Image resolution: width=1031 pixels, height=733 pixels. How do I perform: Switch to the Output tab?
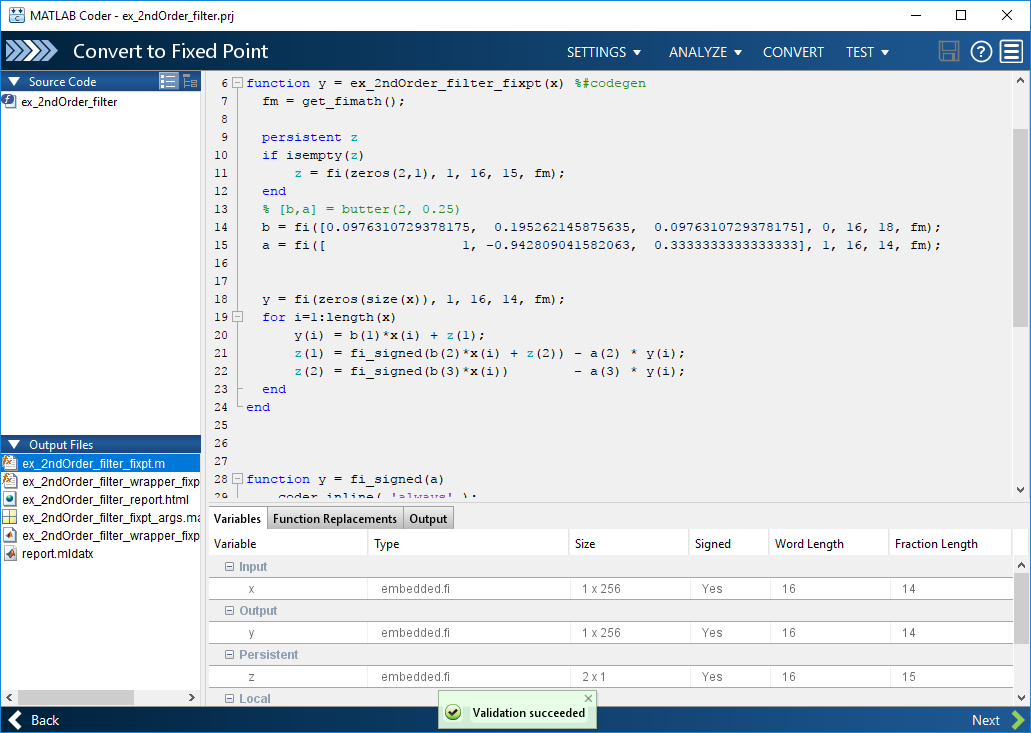pyautogui.click(x=428, y=518)
